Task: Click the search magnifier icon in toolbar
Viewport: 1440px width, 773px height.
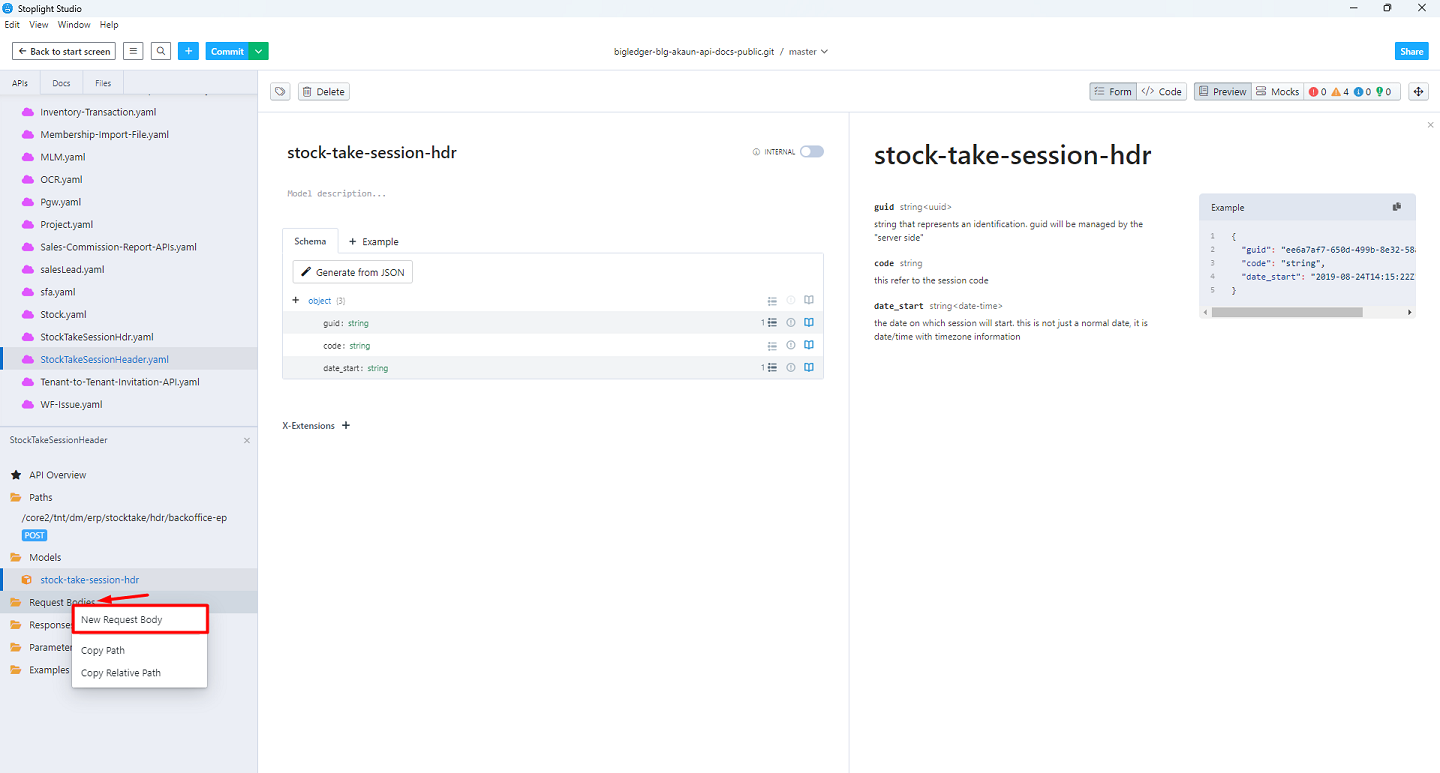Action: [x=161, y=51]
